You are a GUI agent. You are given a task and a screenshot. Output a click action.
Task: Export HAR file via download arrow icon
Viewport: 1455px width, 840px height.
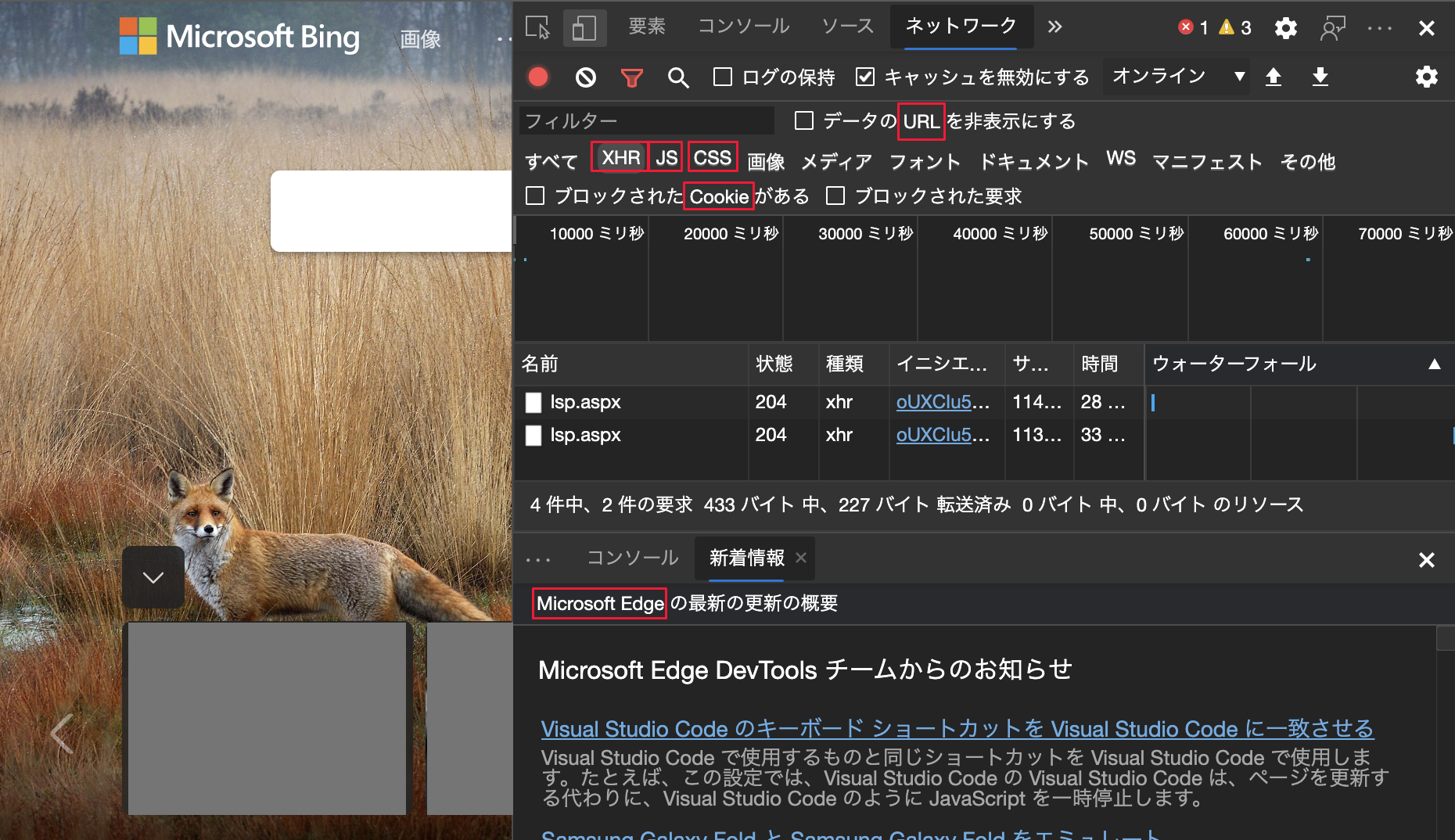point(1320,77)
